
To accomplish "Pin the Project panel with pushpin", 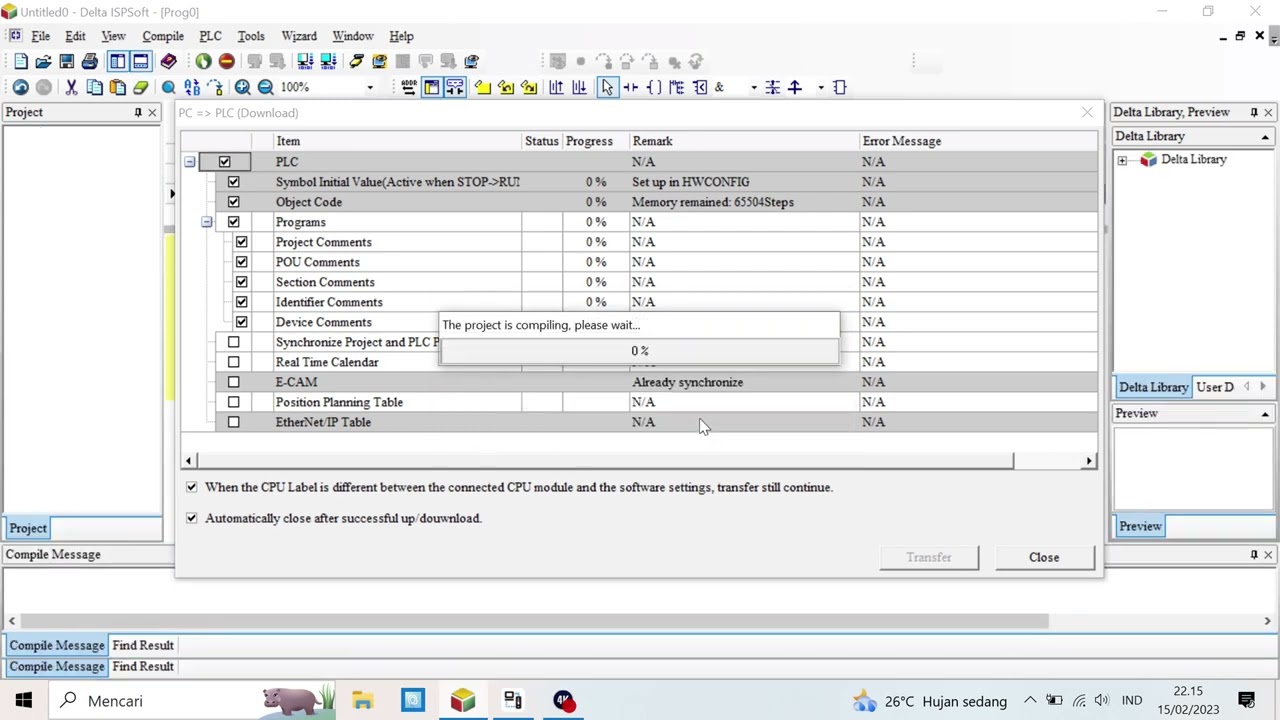I will click(x=138, y=113).
